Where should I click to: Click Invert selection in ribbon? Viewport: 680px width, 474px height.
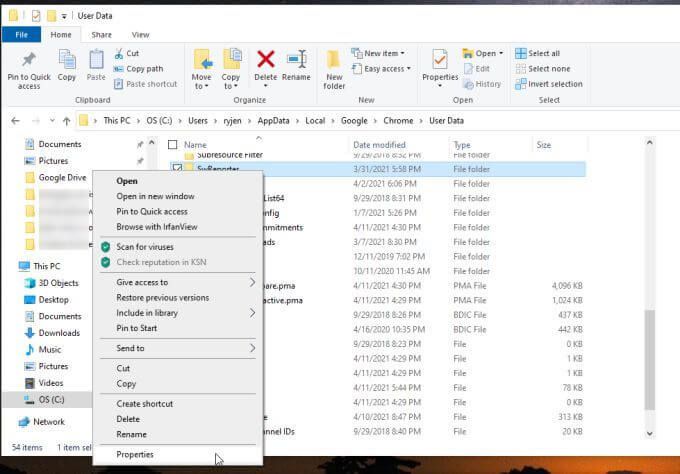pyautogui.click(x=549, y=84)
